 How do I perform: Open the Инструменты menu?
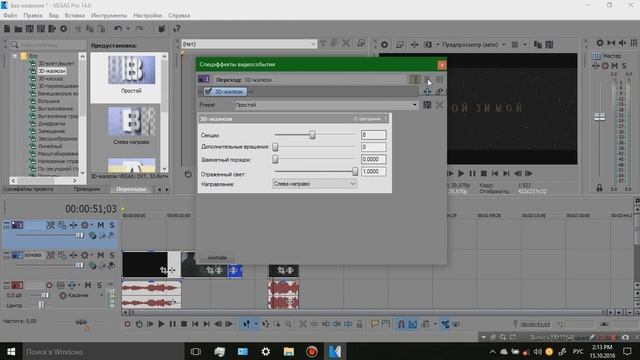pos(109,16)
